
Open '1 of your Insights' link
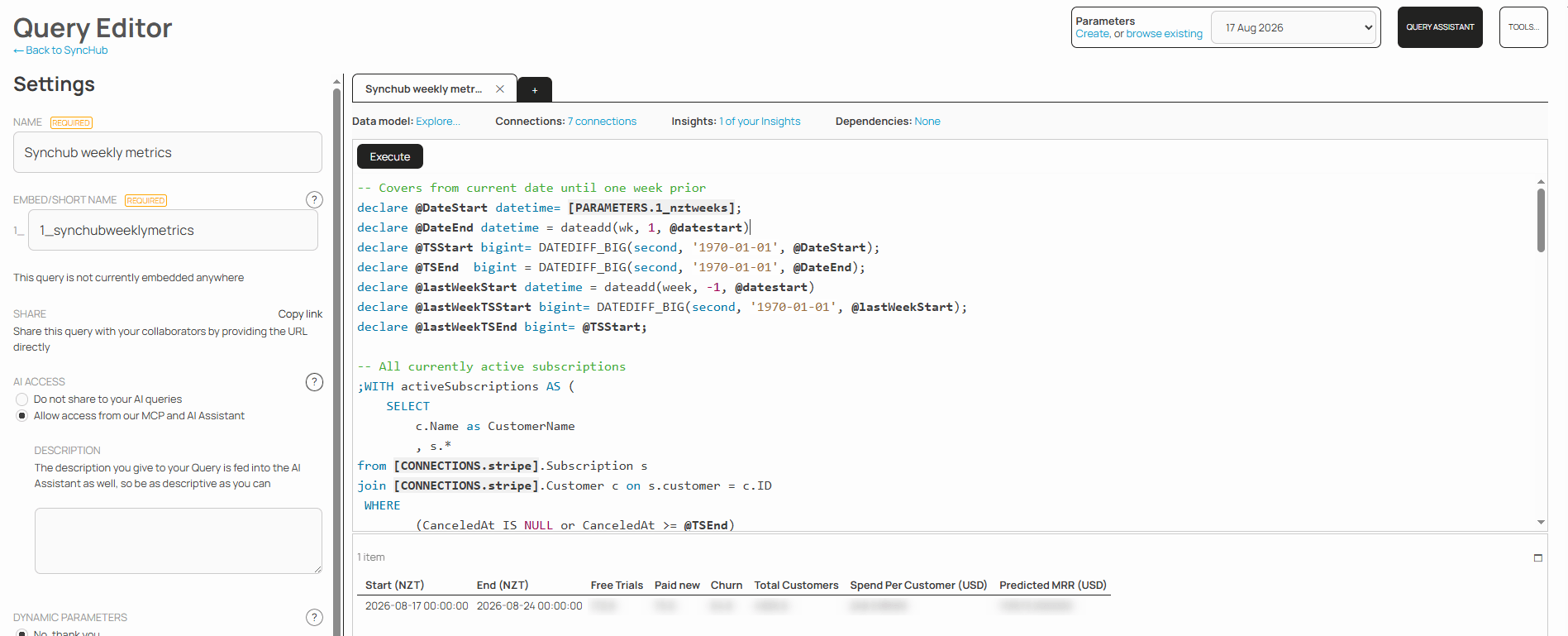tap(760, 122)
